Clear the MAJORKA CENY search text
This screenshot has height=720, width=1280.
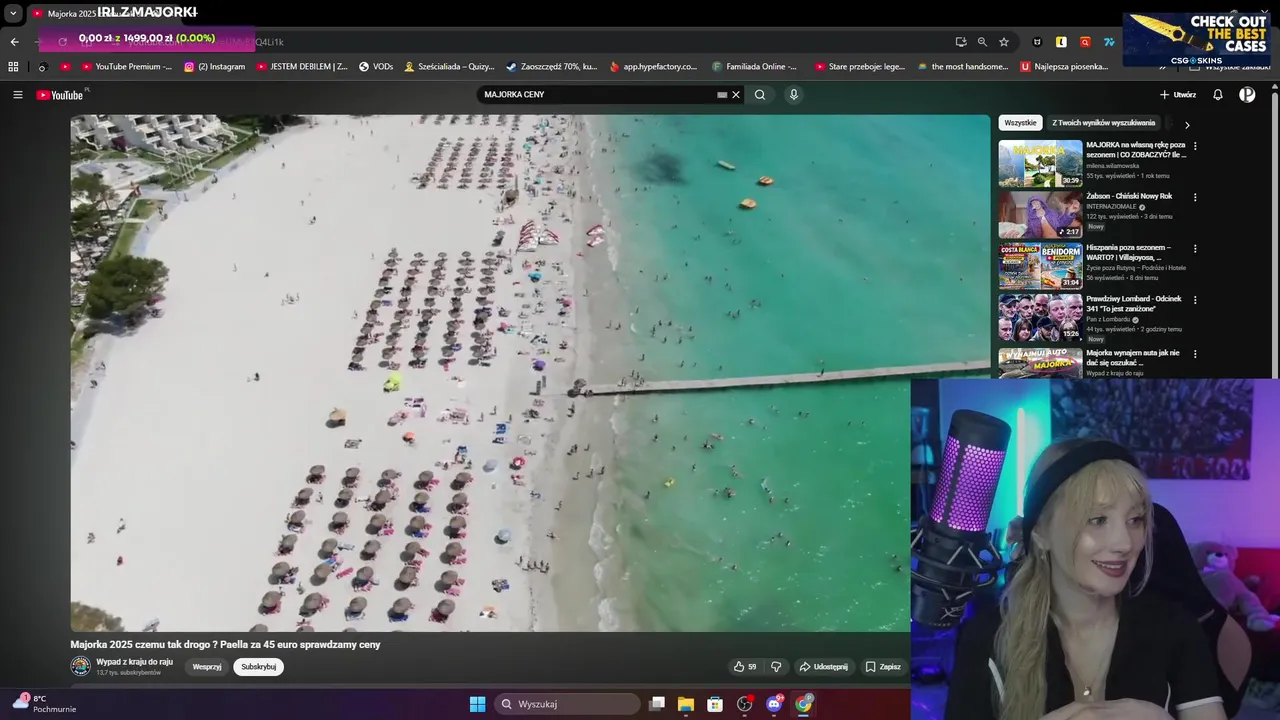click(x=736, y=95)
